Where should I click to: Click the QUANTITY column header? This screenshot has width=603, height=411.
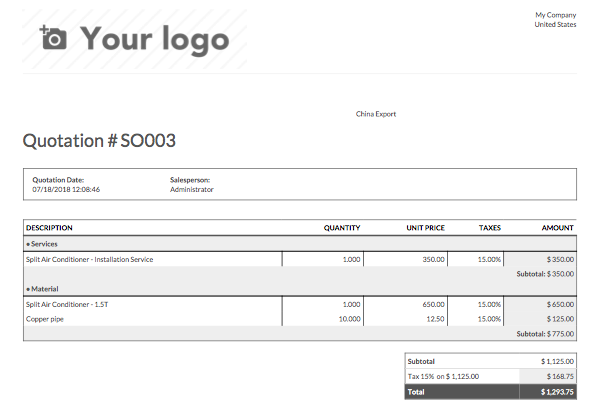tap(342, 228)
